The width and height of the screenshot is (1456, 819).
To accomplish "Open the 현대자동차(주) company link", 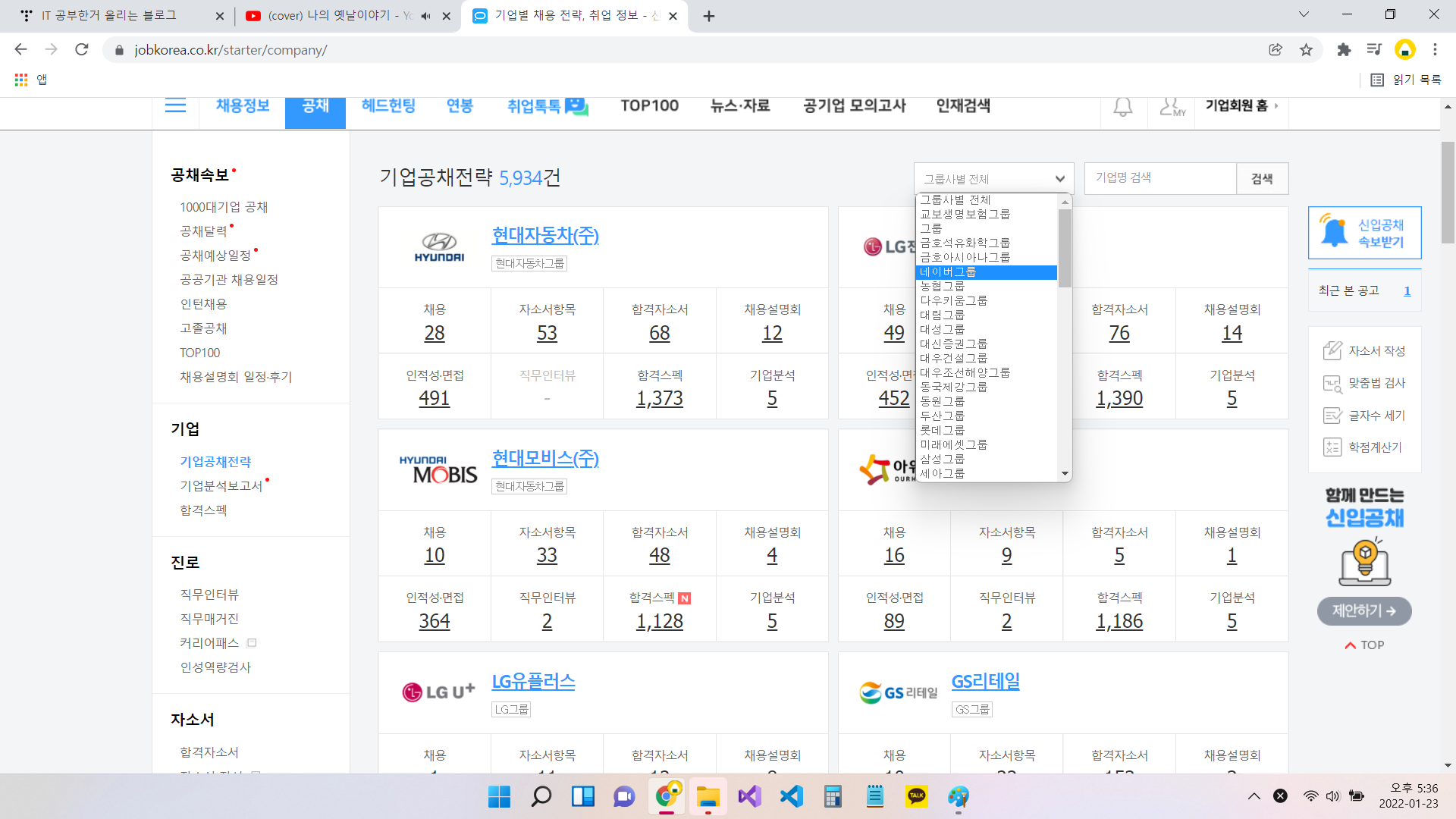I will (544, 236).
